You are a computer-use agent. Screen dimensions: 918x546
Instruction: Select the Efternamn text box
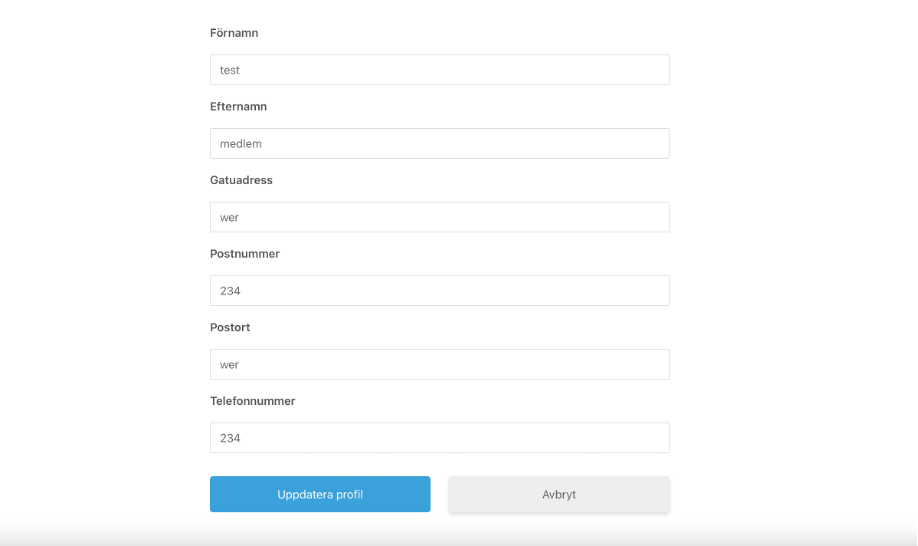(x=440, y=143)
